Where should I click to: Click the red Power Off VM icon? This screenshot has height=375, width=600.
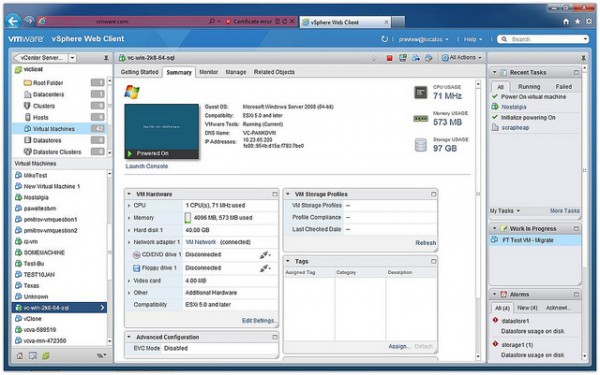coord(390,58)
